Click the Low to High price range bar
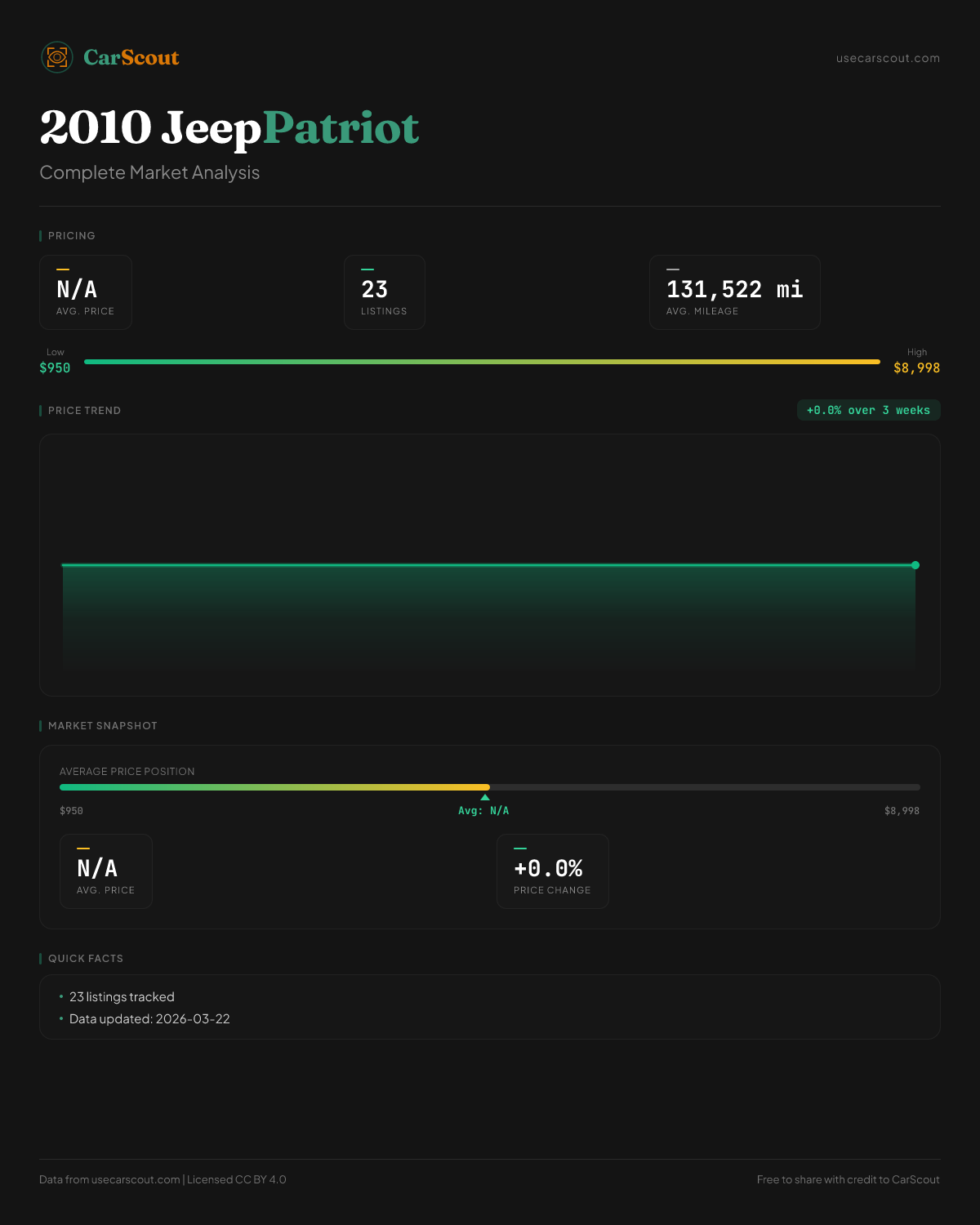The height and width of the screenshot is (1225, 980). tap(482, 362)
